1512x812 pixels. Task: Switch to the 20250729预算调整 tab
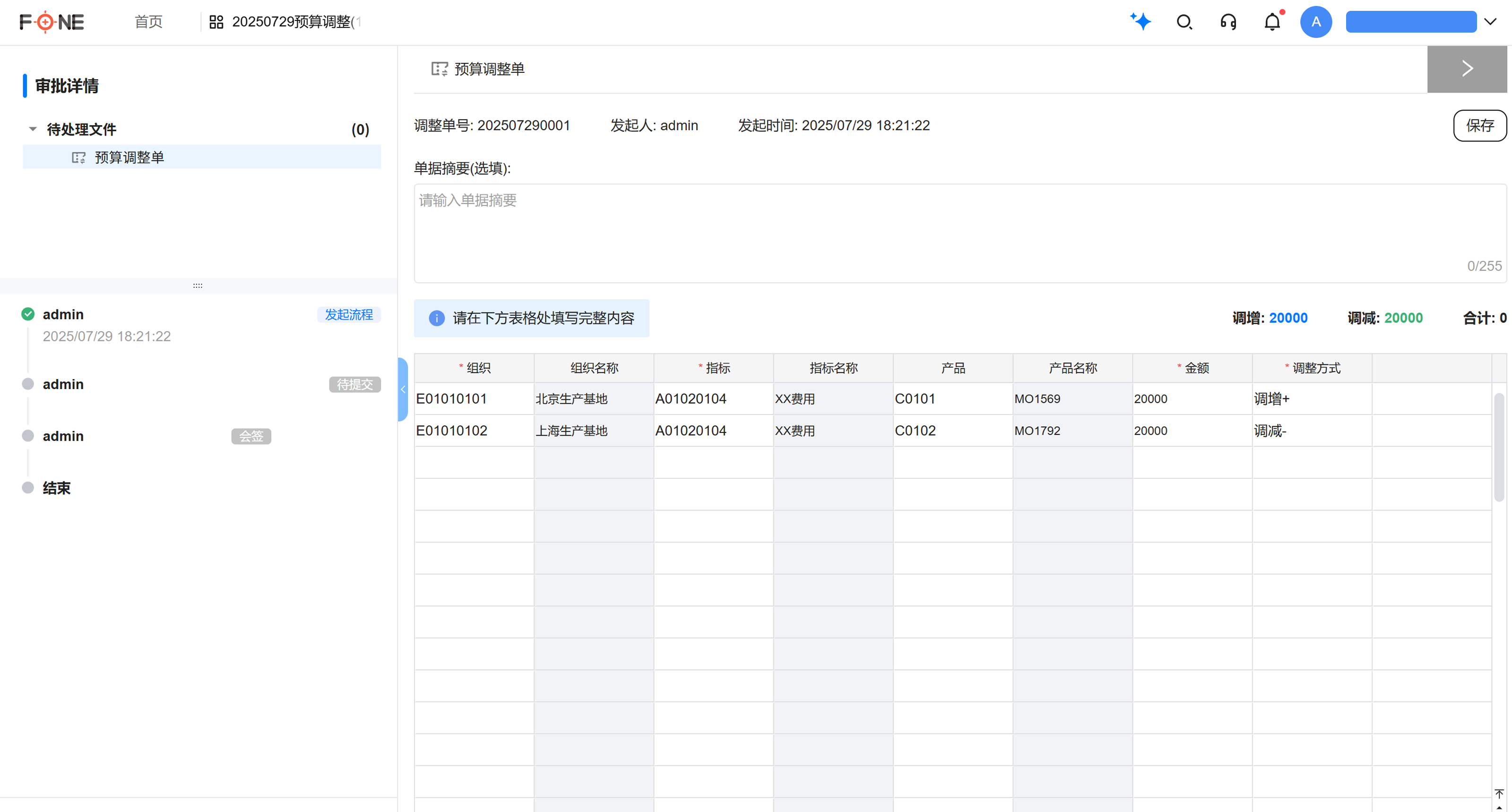[x=296, y=22]
